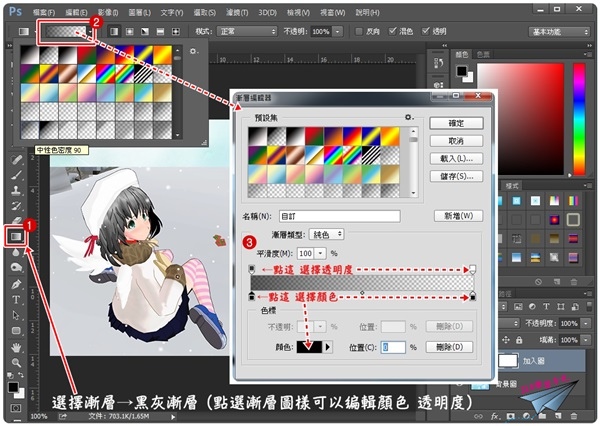Choose the Reflected gradient style icon

pos(160,31)
